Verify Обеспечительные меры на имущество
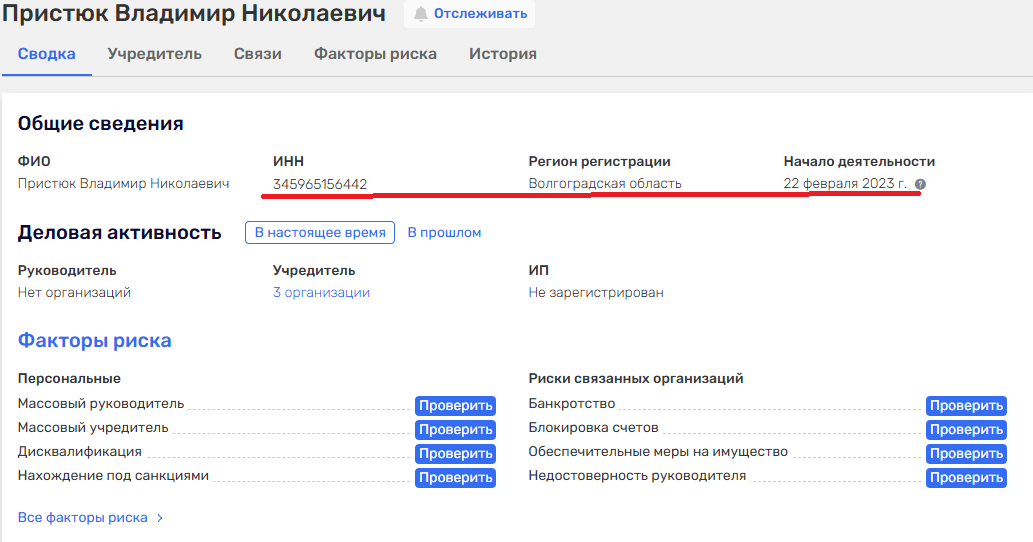The height and width of the screenshot is (542, 1033). (966, 453)
